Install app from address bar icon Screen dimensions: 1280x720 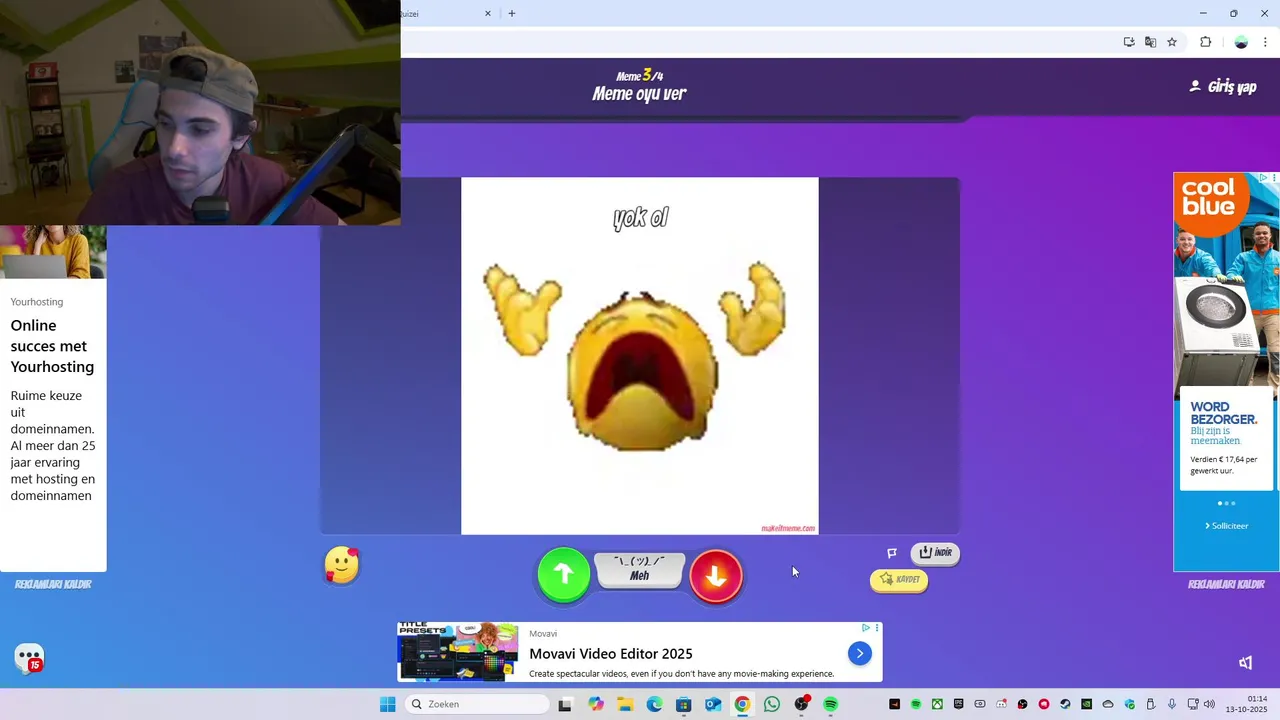[1129, 42]
